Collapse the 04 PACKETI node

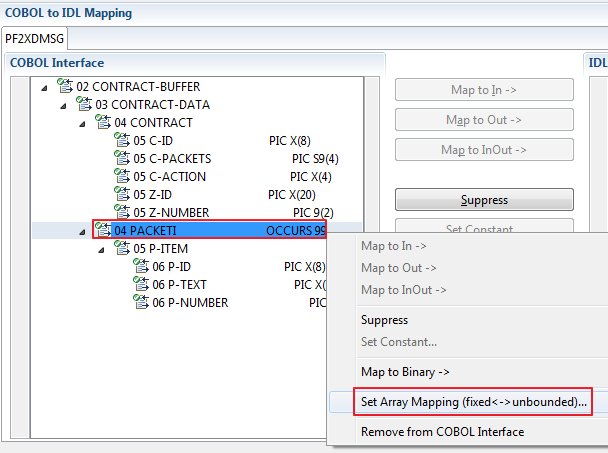(82, 232)
